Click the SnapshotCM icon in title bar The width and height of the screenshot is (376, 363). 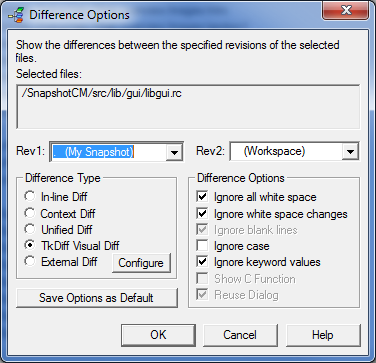pos(16,15)
